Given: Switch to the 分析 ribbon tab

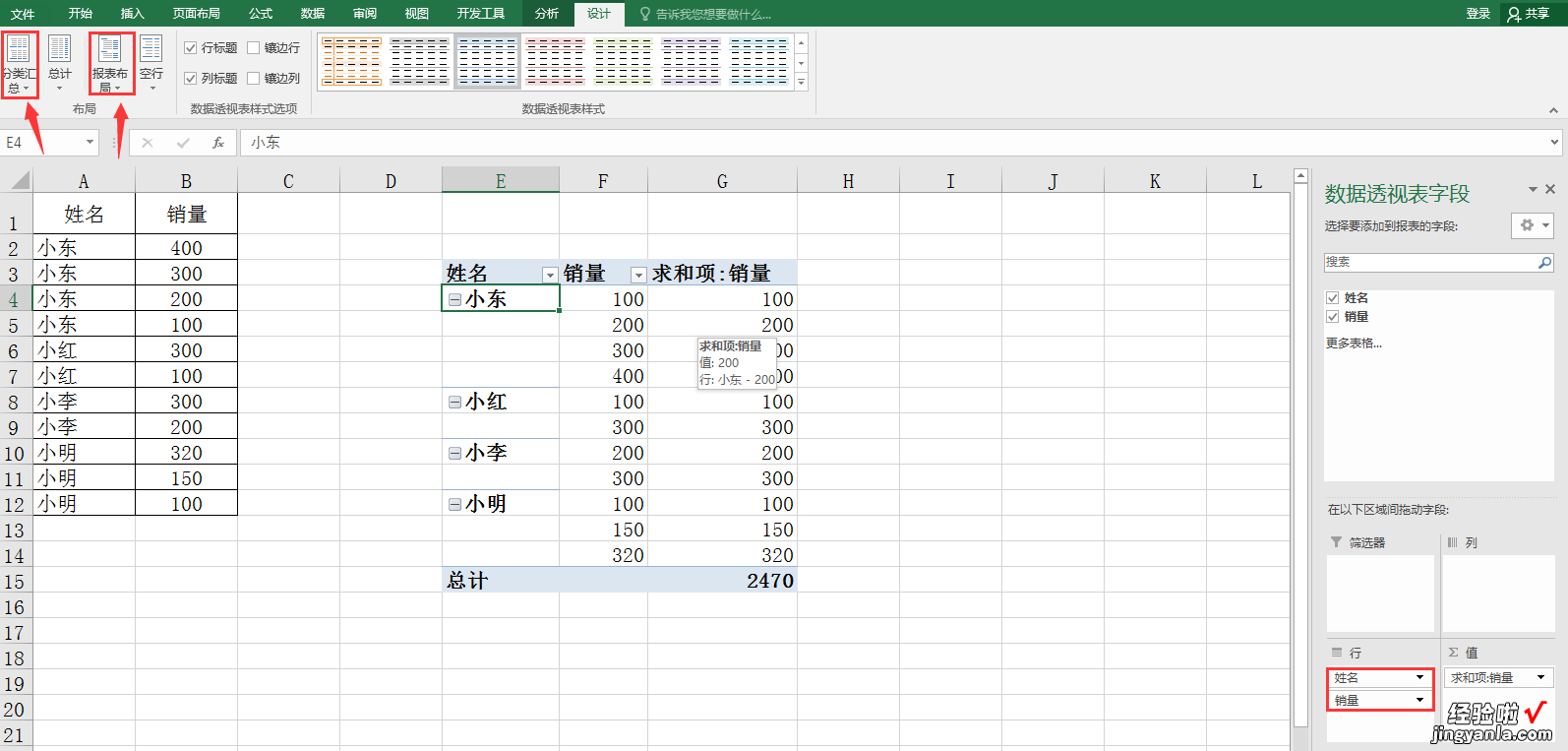Looking at the screenshot, I should [547, 14].
